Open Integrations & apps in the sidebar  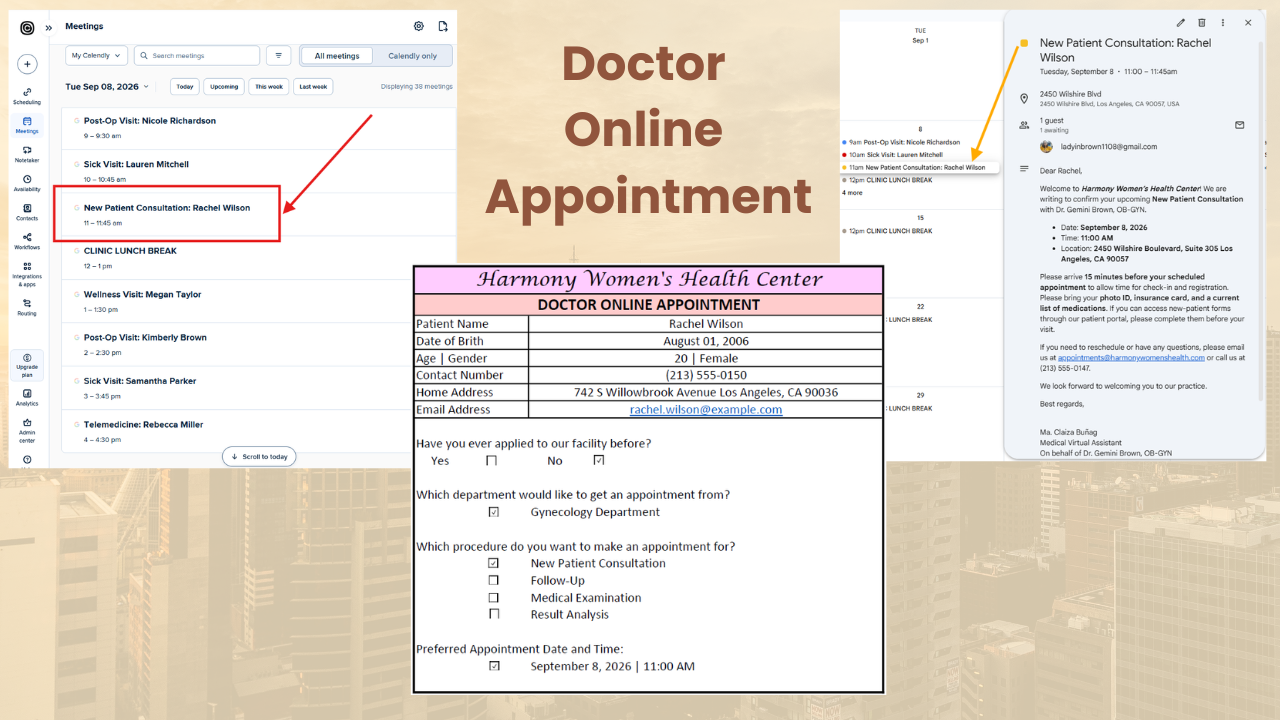27,274
